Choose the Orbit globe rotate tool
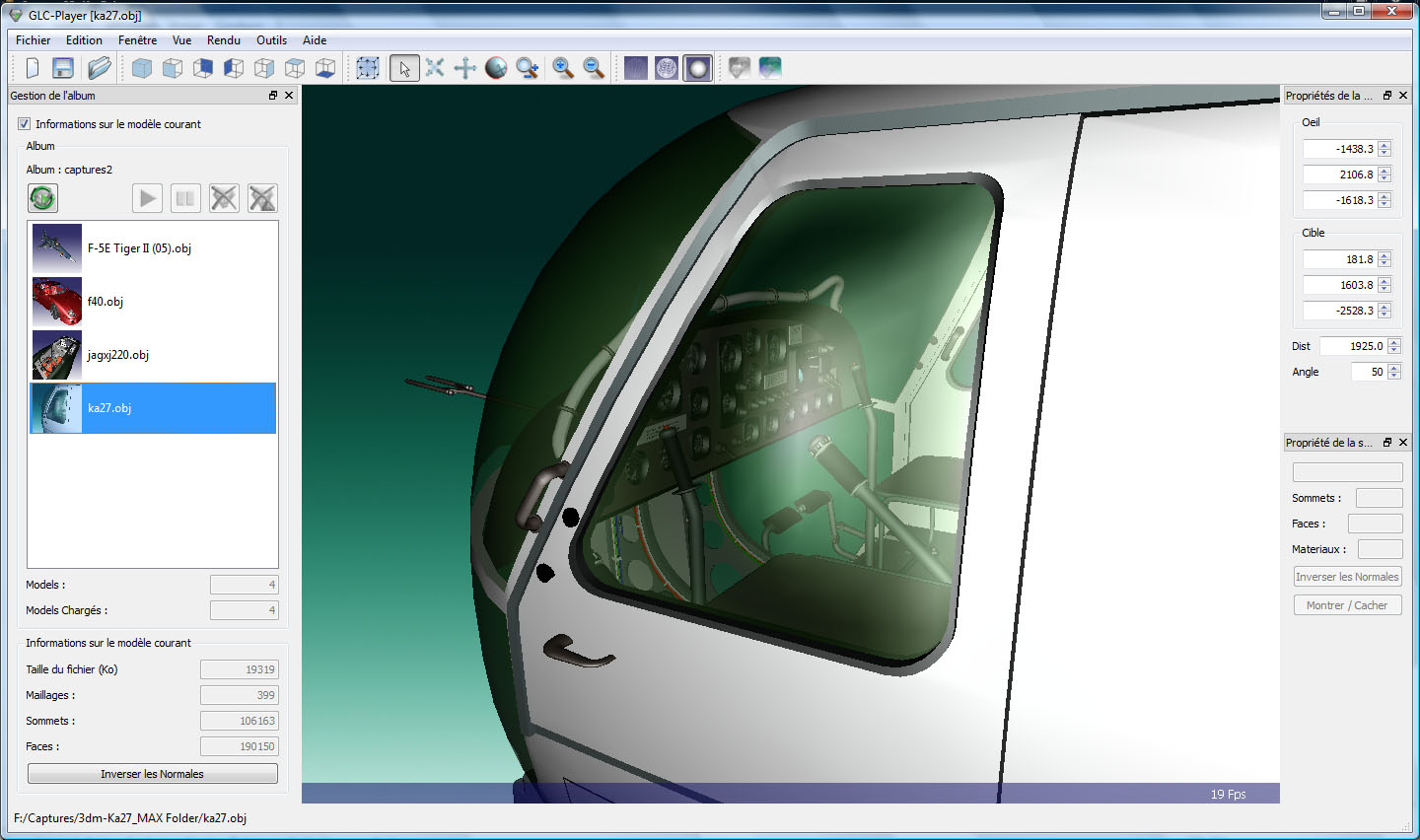 click(x=496, y=68)
